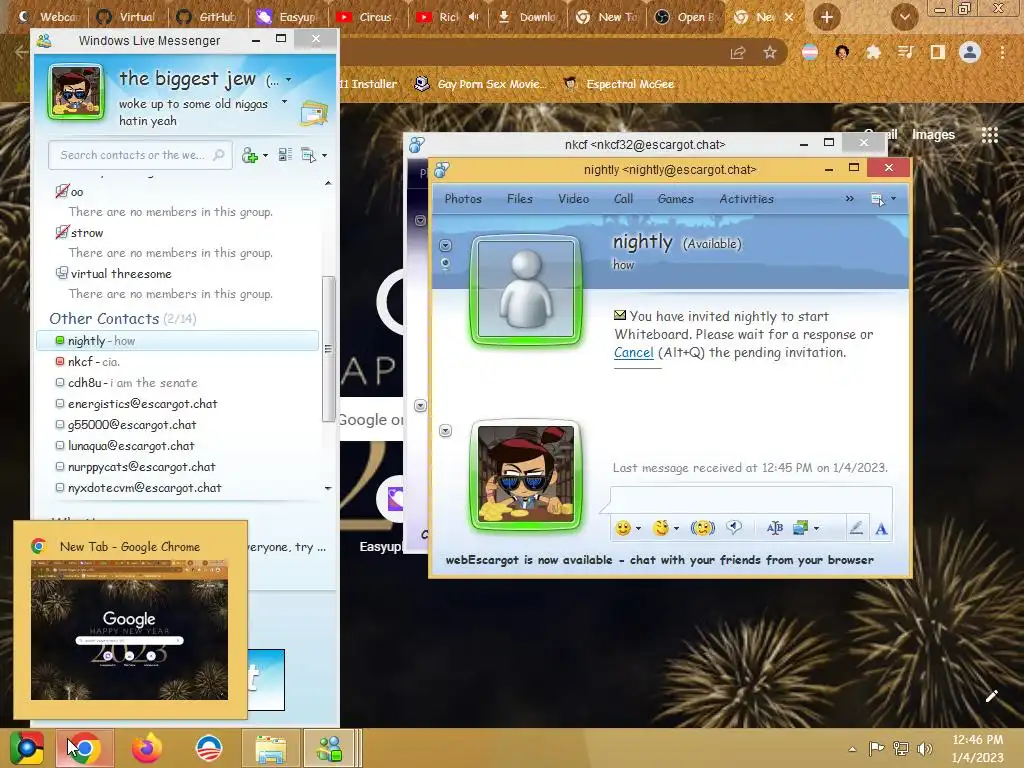Collapse the Other Contacts group header
Viewport: 1024px width, 768px height.
pyautogui.click(x=123, y=319)
